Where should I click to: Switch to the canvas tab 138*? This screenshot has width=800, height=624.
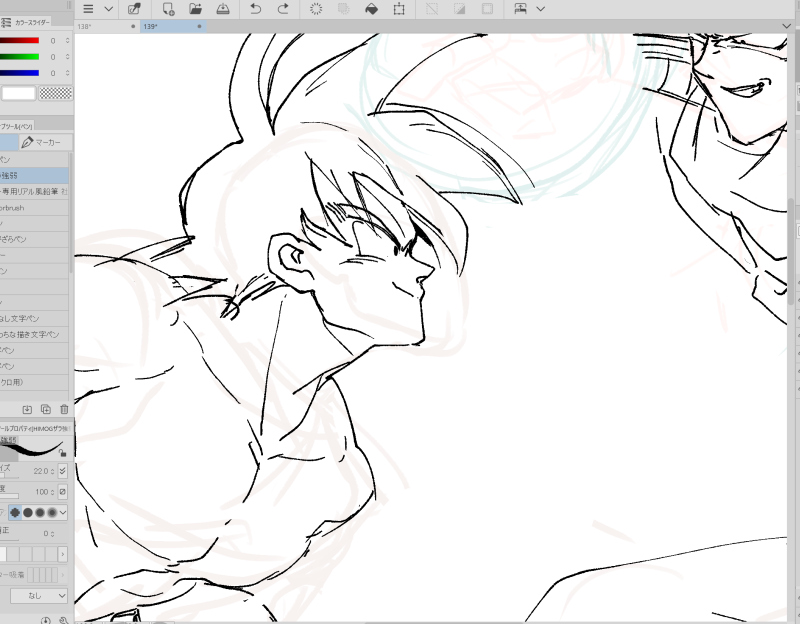pyautogui.click(x=107, y=27)
